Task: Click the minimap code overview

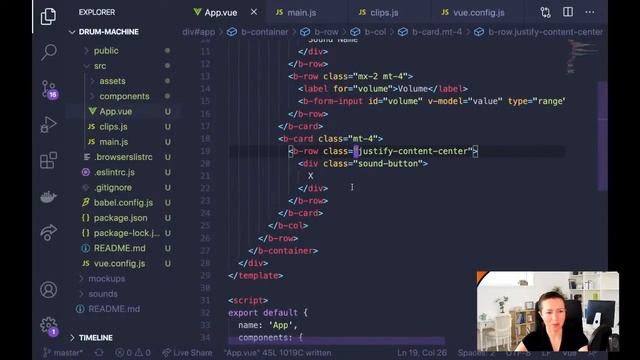Action: point(582,56)
